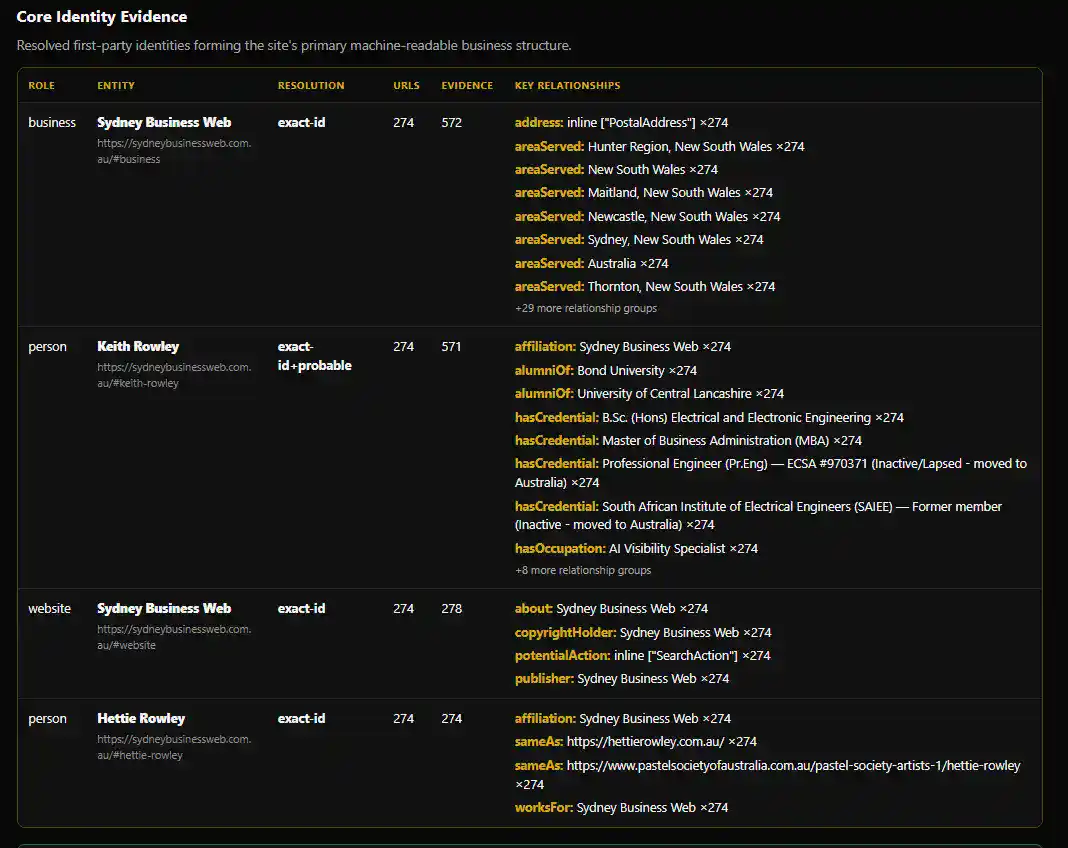
Task: Click areaServed Hunter Region, New South Wales
Action: point(659,146)
